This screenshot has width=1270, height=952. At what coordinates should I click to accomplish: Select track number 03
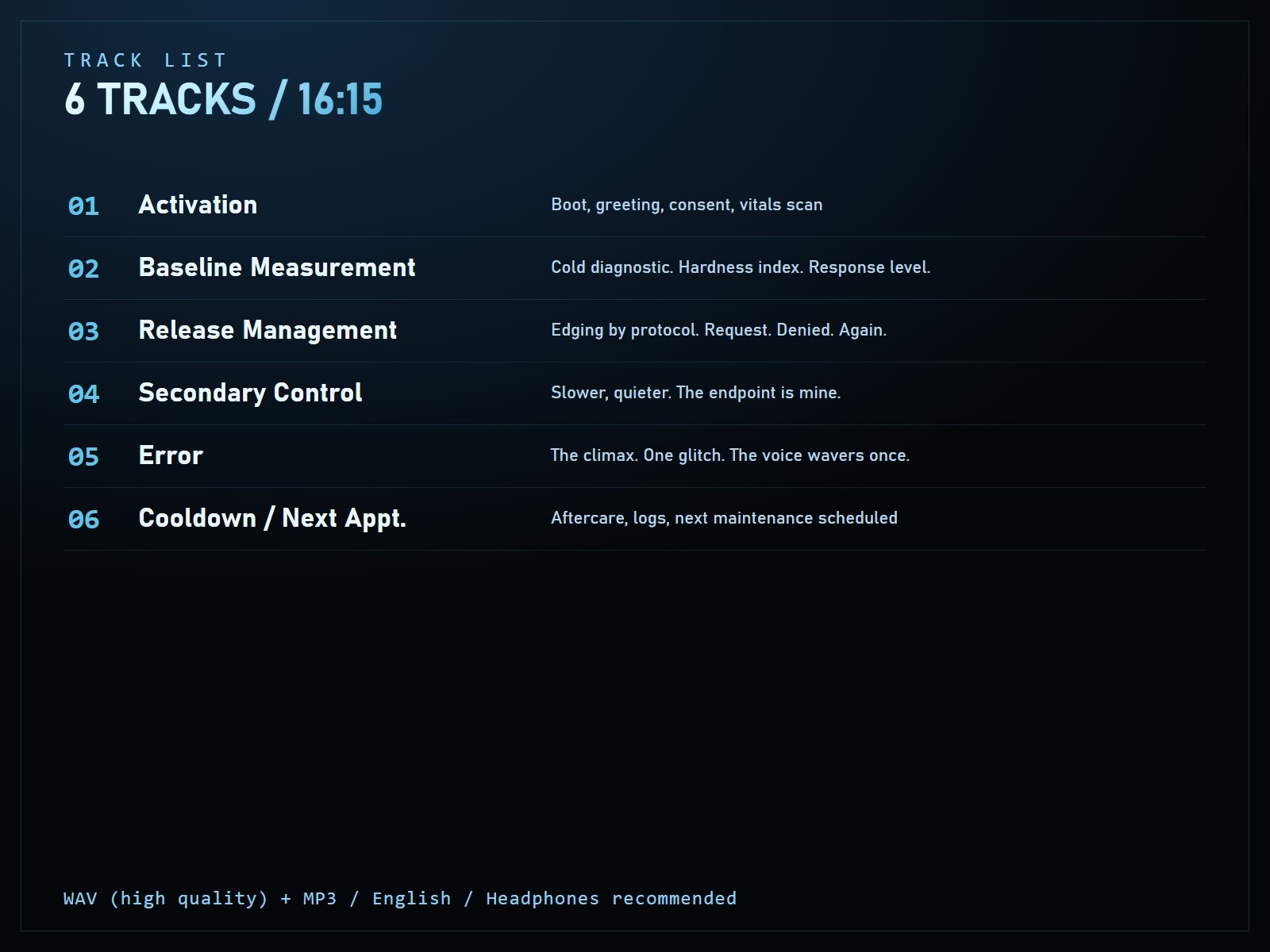pos(83,332)
